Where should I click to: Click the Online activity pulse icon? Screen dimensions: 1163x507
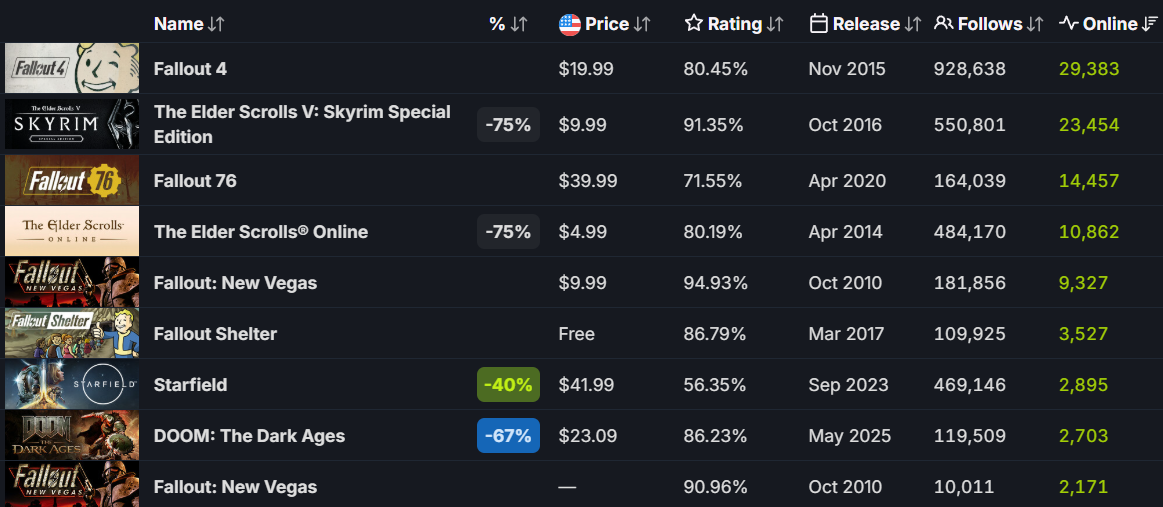pos(1068,23)
